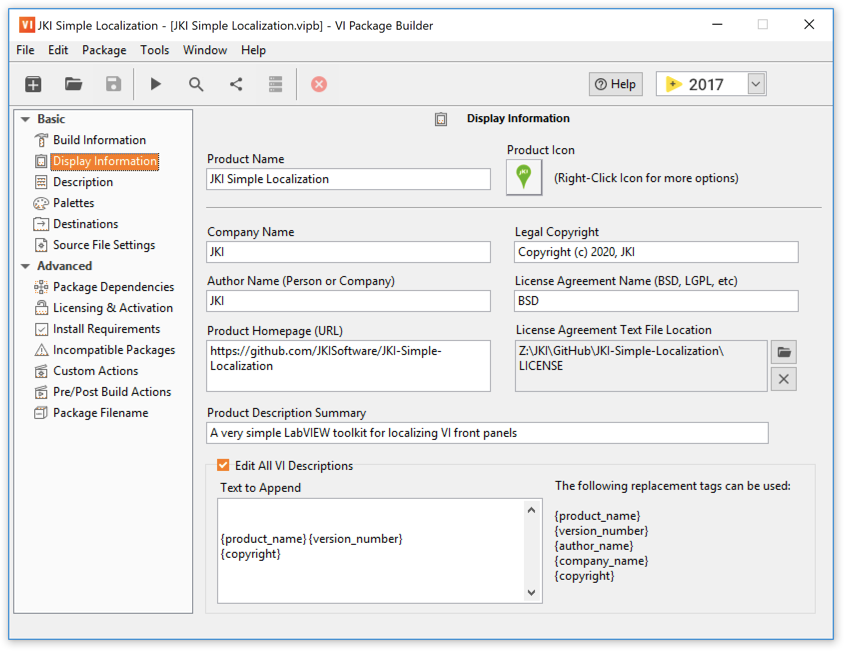Click the New package toolbar icon
The image size is (845, 651).
pos(33,84)
